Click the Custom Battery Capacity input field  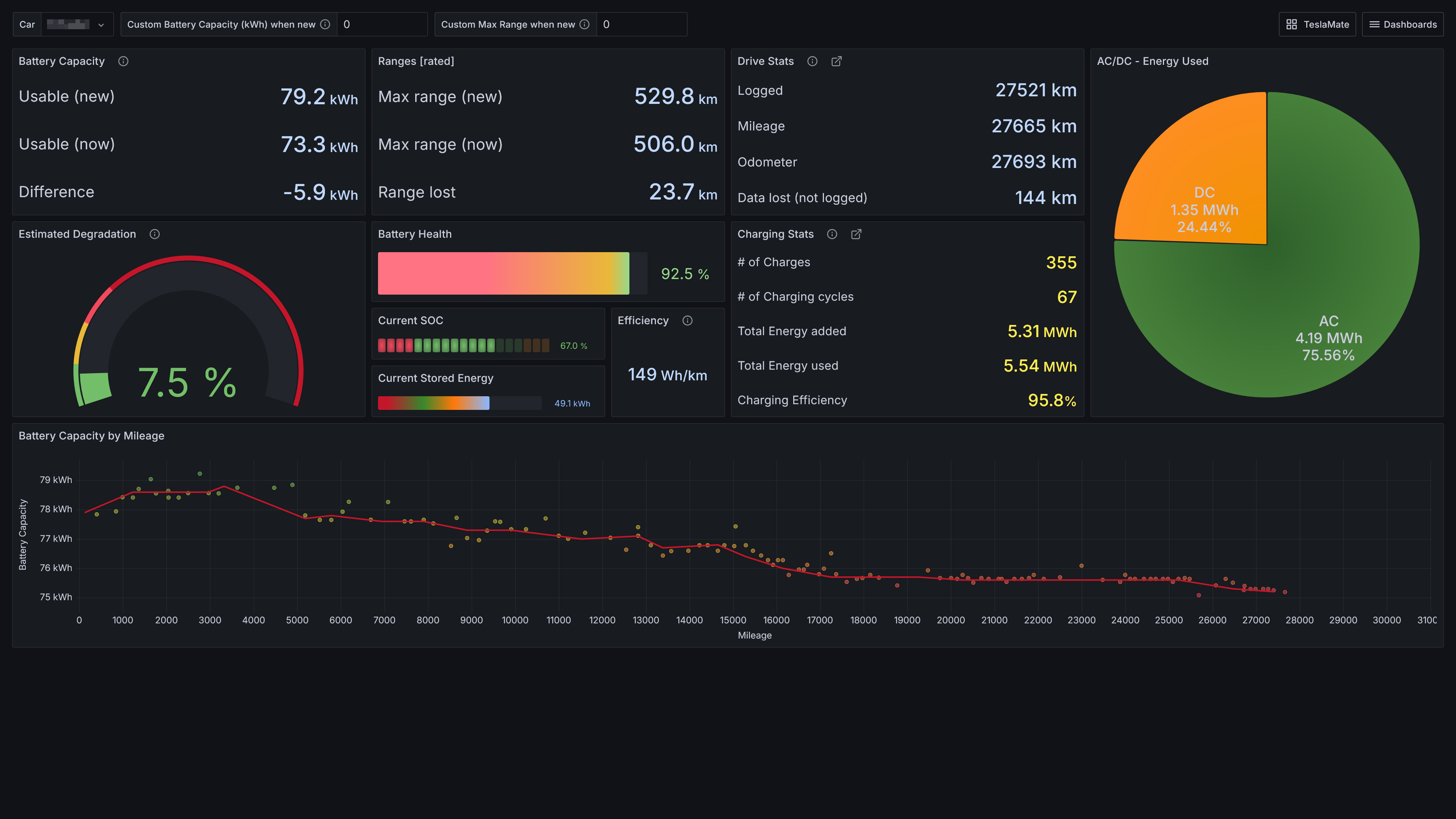click(x=382, y=24)
